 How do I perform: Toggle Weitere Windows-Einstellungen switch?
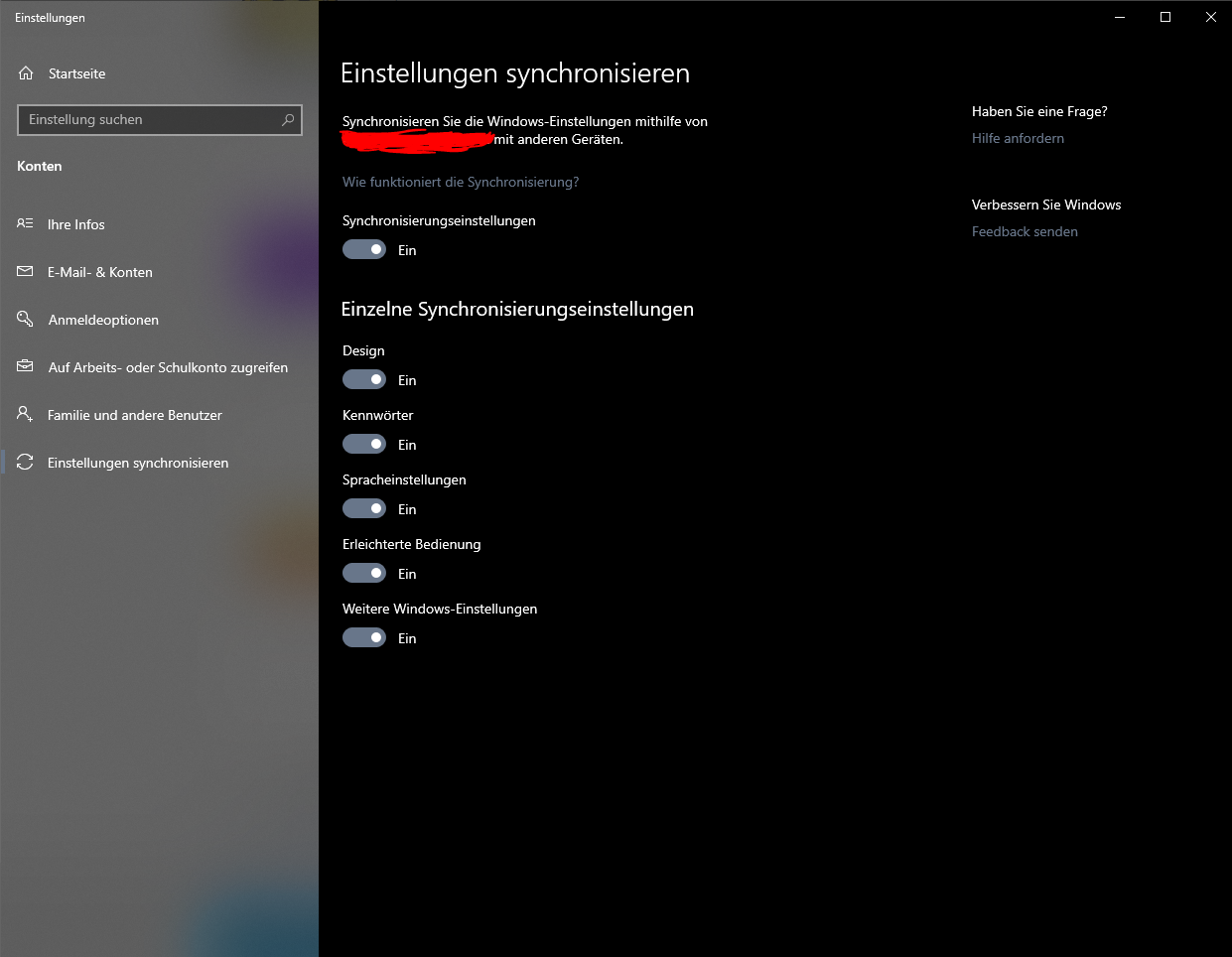(364, 637)
